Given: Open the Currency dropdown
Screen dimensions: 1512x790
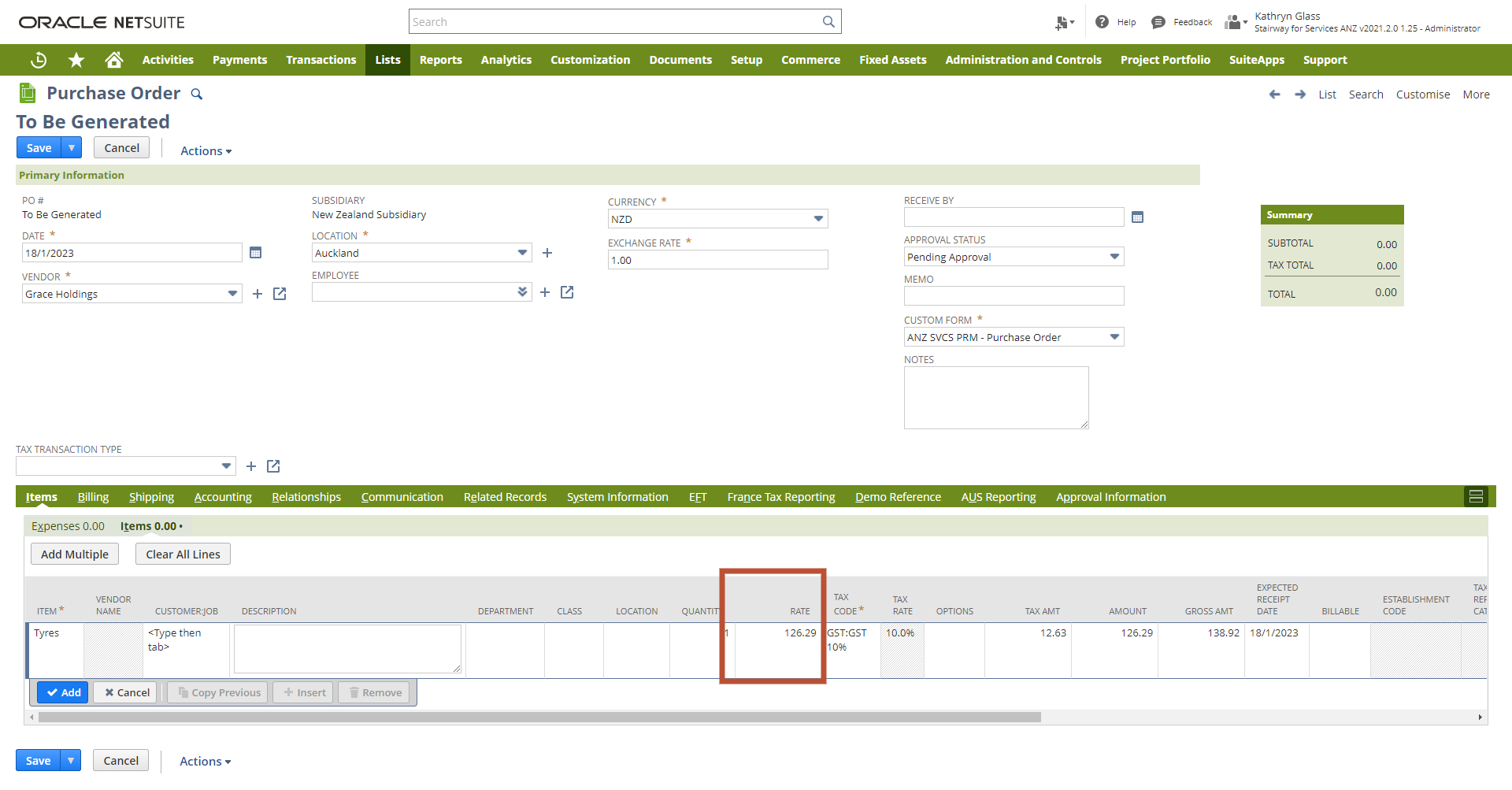Looking at the screenshot, I should pyautogui.click(x=818, y=219).
